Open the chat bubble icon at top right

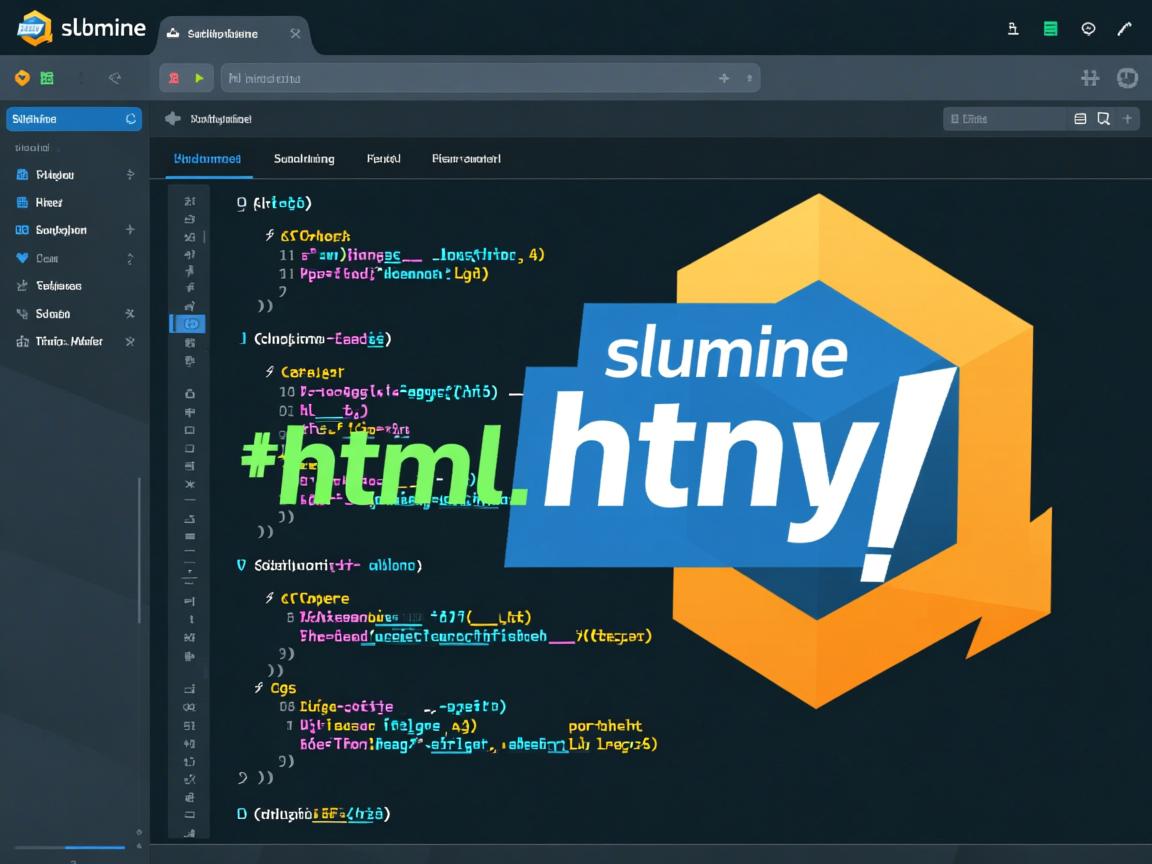coord(1088,29)
